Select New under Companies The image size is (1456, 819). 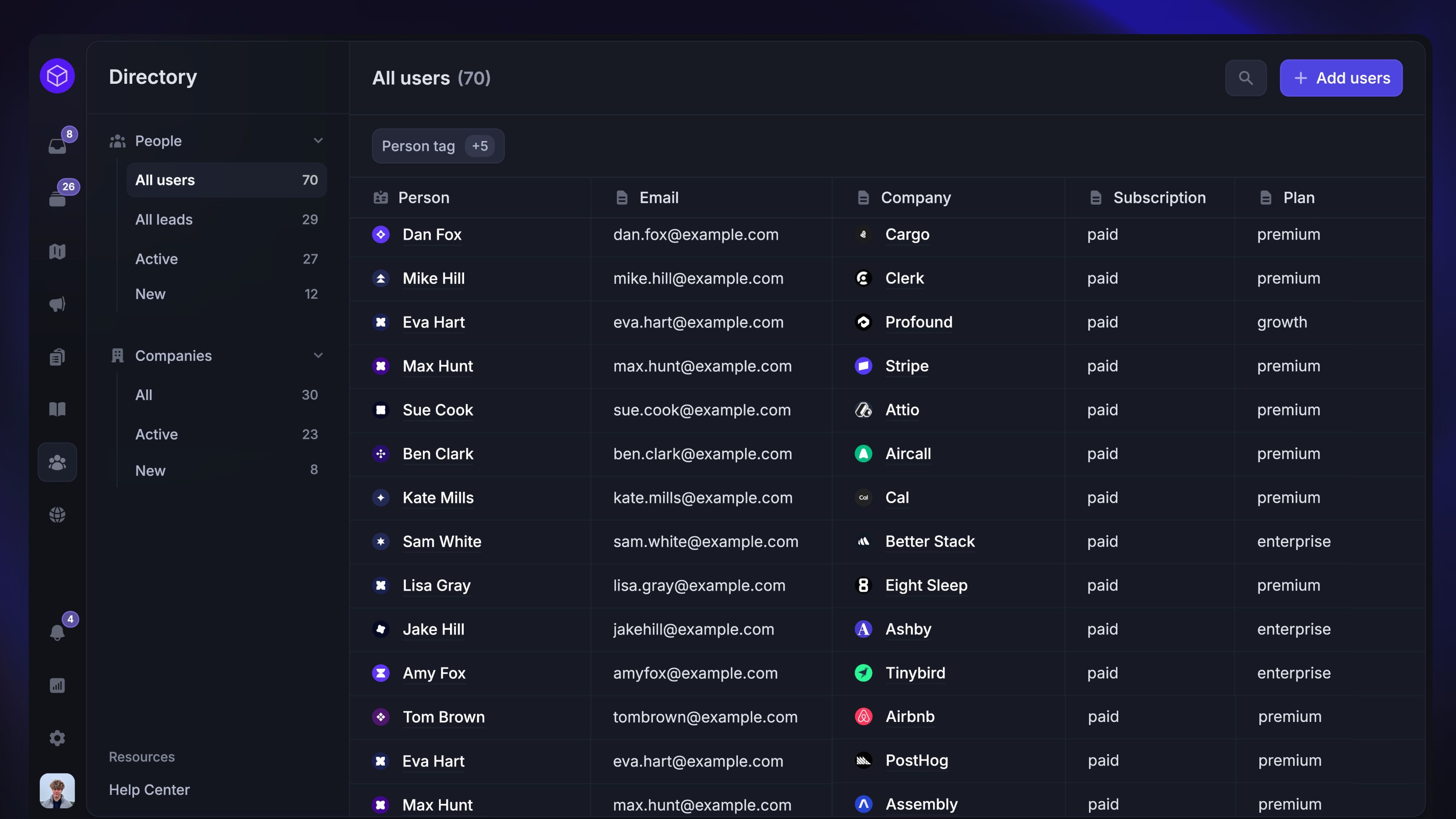tap(227, 470)
